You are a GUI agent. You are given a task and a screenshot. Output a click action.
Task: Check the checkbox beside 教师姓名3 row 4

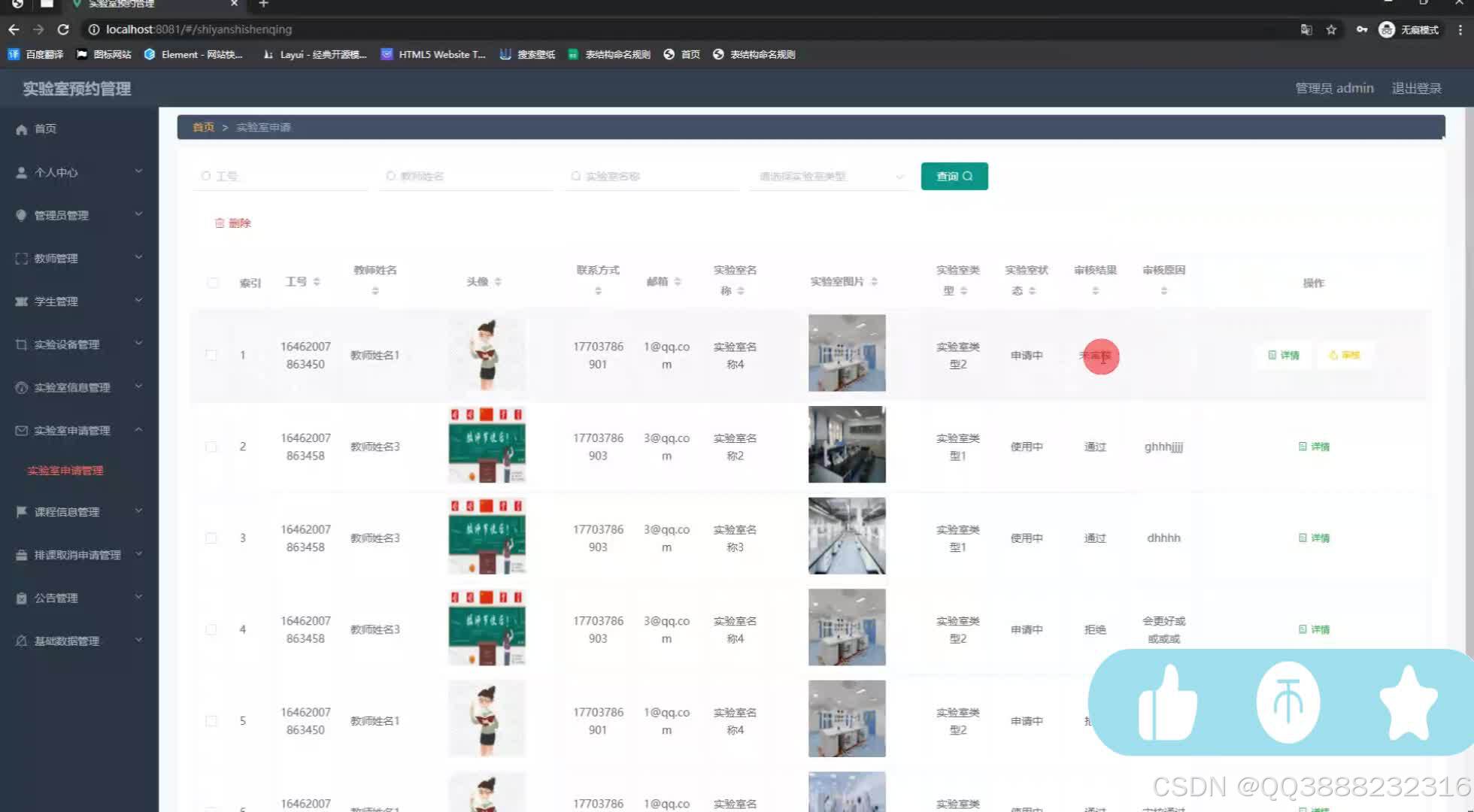[212, 629]
